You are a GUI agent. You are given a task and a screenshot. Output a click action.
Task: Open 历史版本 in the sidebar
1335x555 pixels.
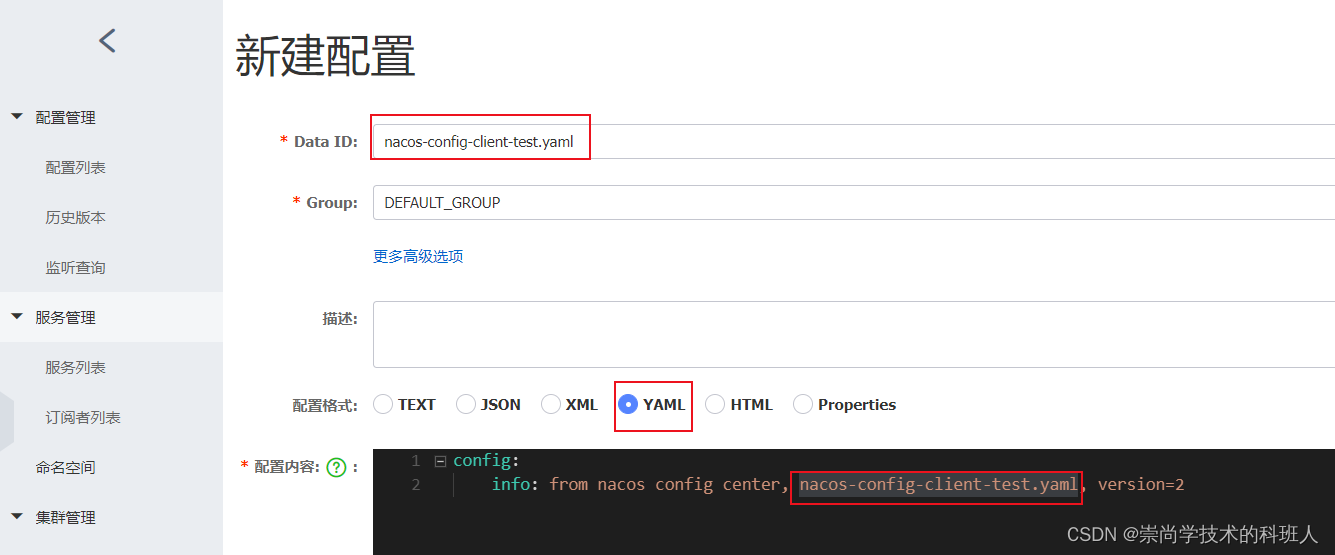pyautogui.click(x=76, y=217)
